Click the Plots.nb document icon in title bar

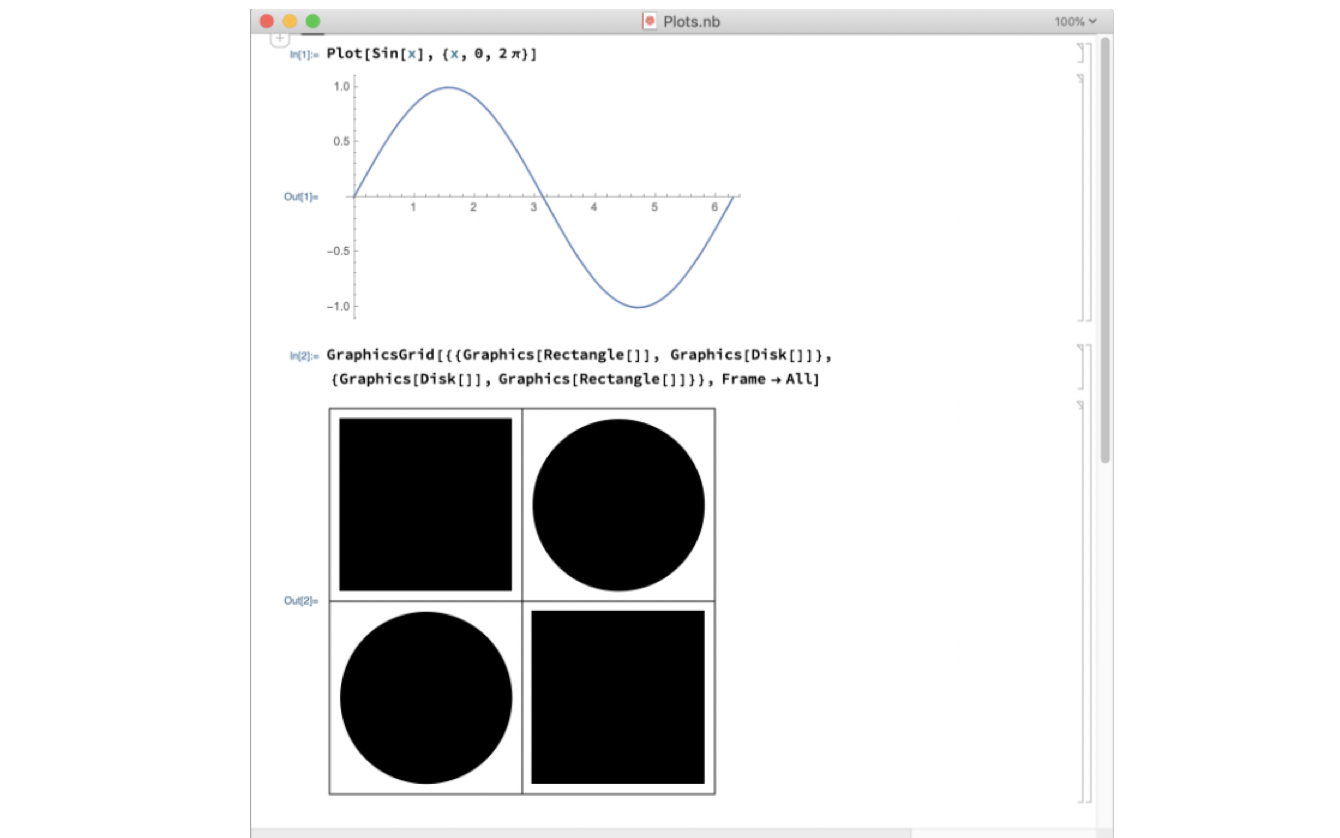point(650,21)
